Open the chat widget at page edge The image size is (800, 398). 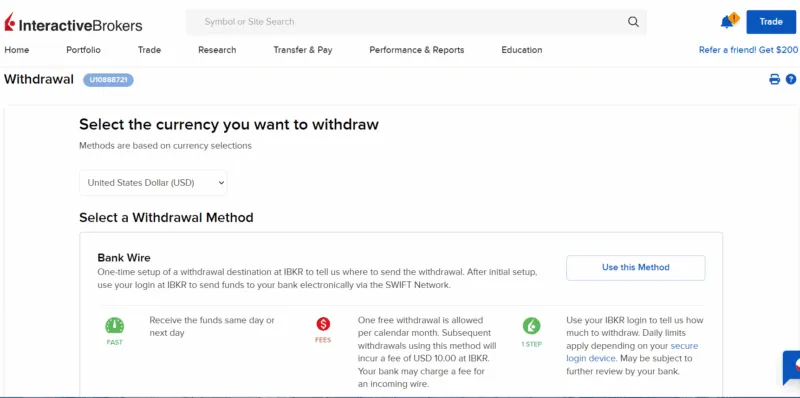[792, 367]
